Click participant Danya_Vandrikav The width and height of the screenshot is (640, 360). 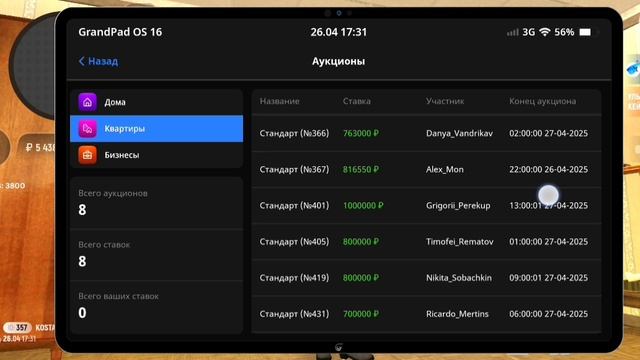pyautogui.click(x=459, y=133)
